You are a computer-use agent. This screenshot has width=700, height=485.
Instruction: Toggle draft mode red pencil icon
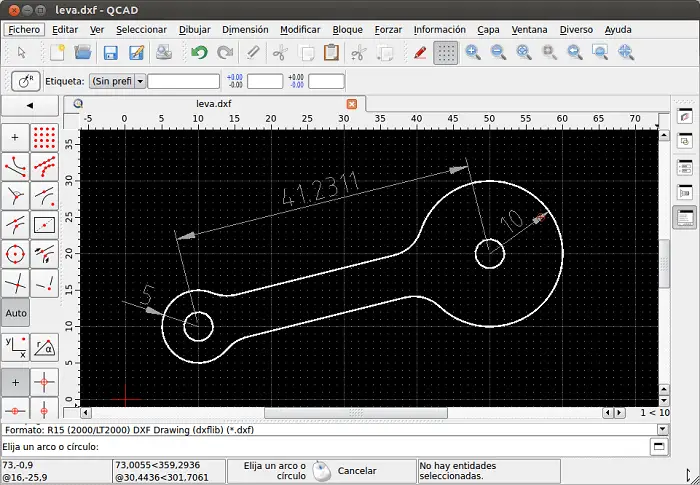click(x=420, y=53)
